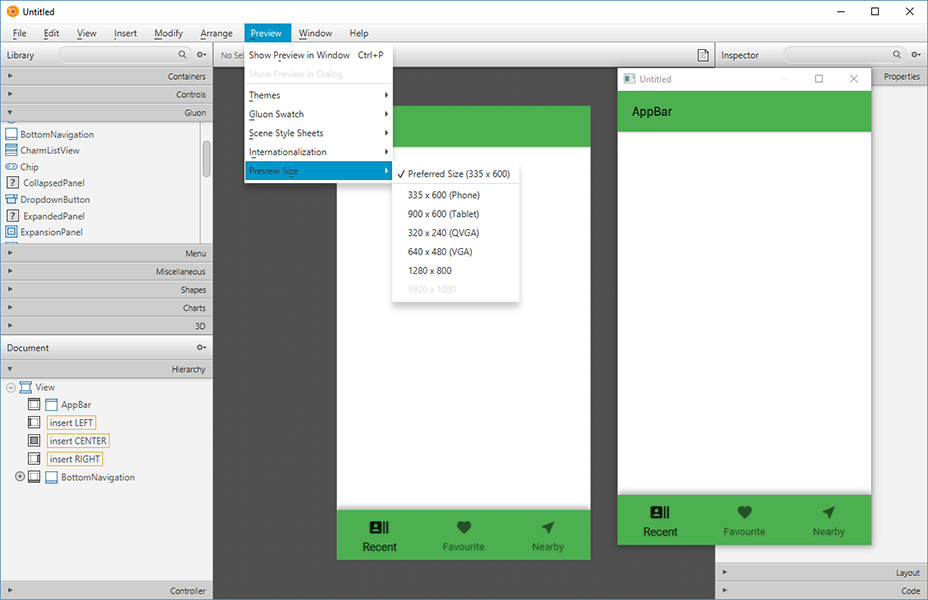Click the LEFT placeholder position icon

(34, 422)
